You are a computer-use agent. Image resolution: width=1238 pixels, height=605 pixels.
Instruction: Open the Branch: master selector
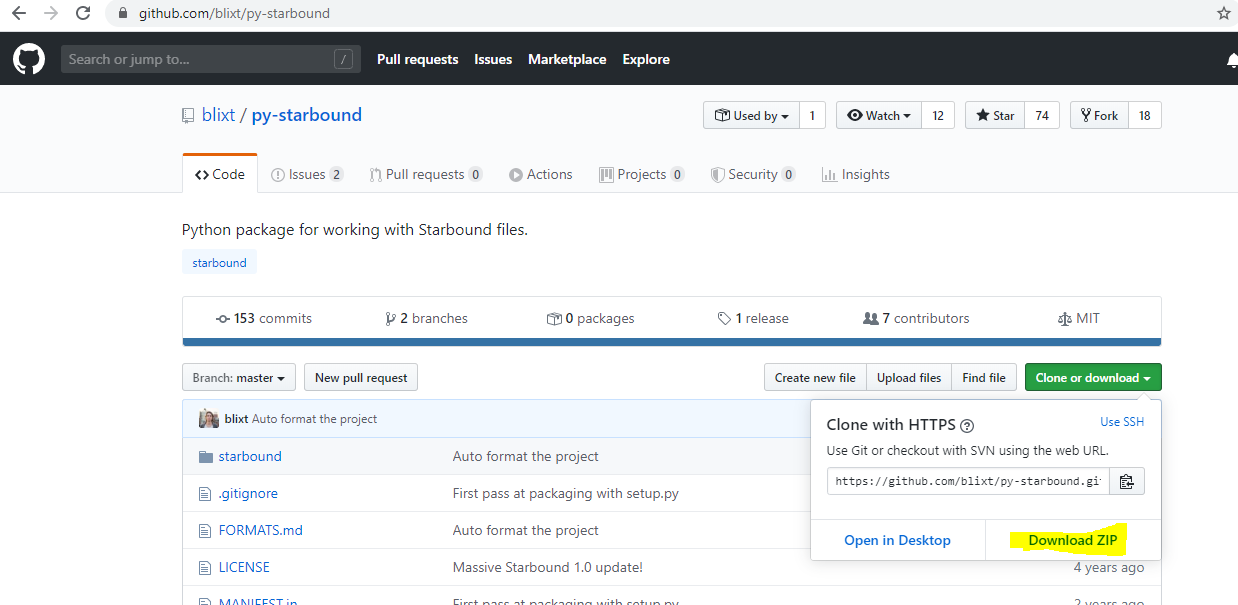click(x=239, y=377)
